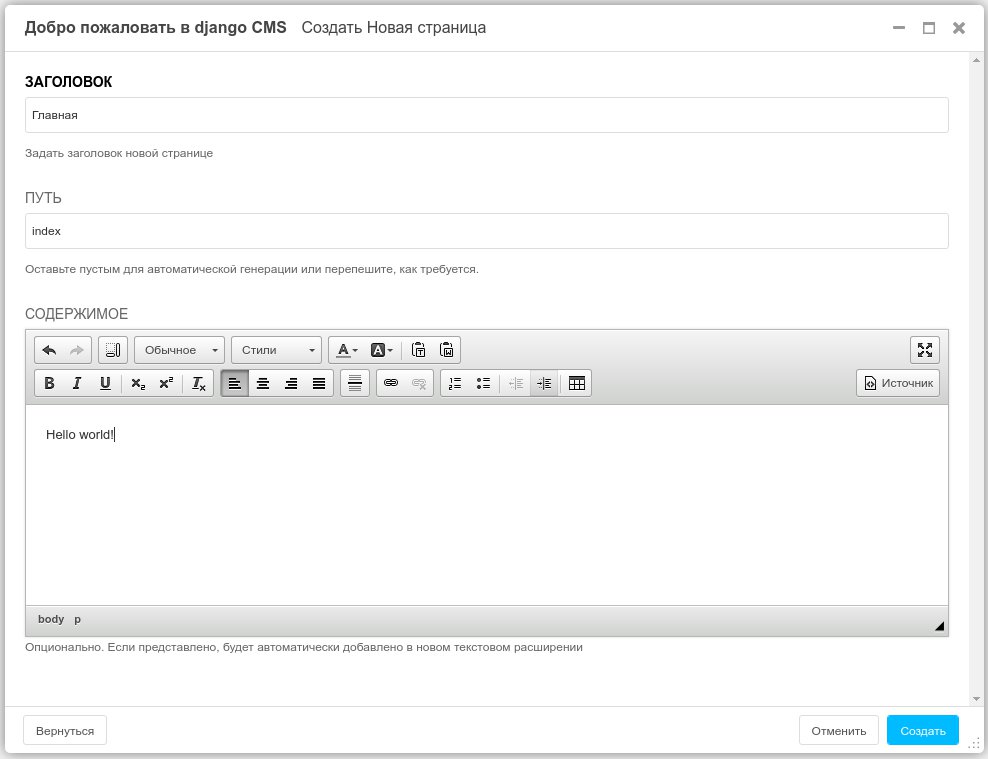This screenshot has height=759, width=988.
Task: Open the Обычное paragraph format dropdown
Action: 180,350
